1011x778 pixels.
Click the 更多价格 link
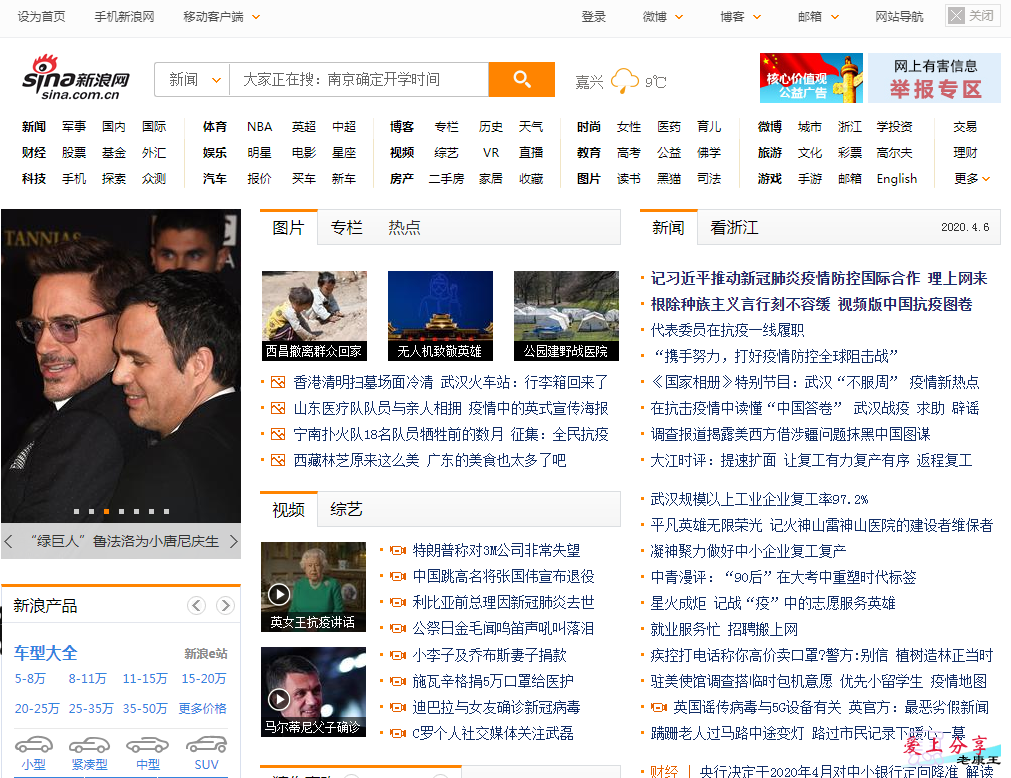pos(202,708)
